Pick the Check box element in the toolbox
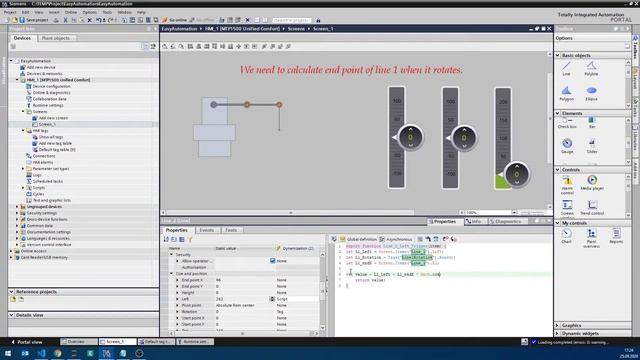 point(567,123)
